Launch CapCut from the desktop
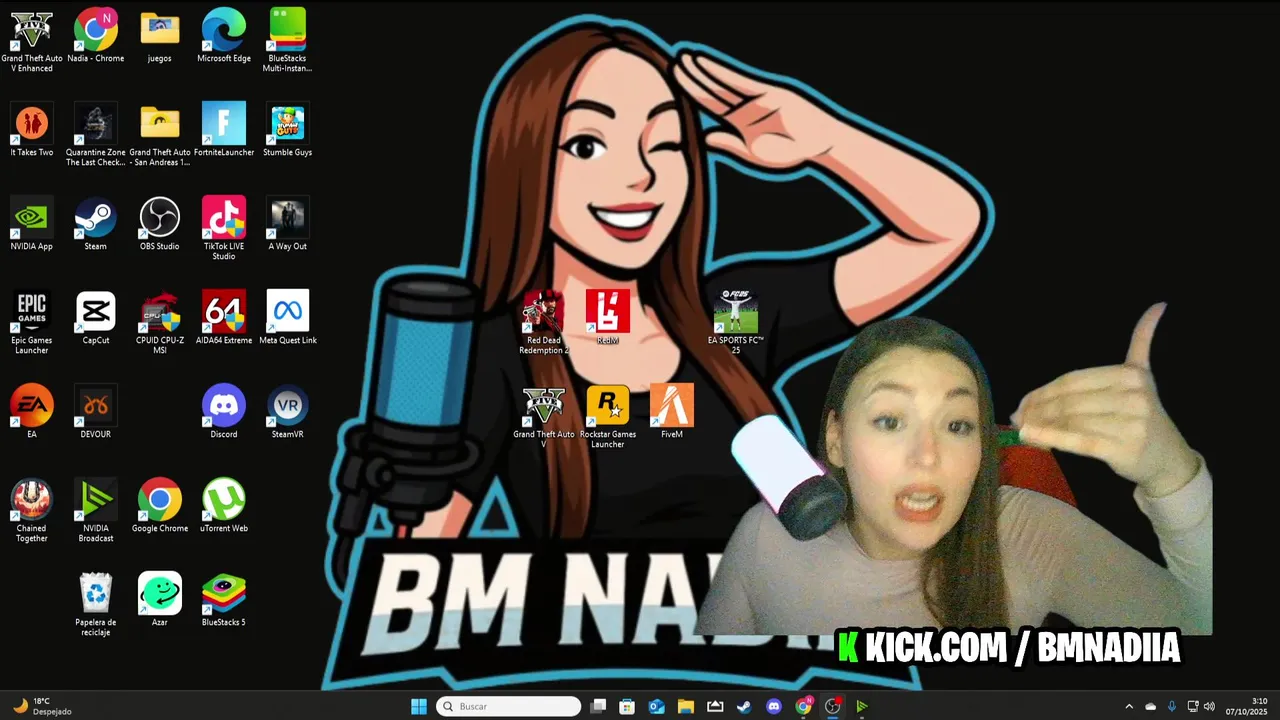Image resolution: width=1280 pixels, height=720 pixels. point(96,318)
